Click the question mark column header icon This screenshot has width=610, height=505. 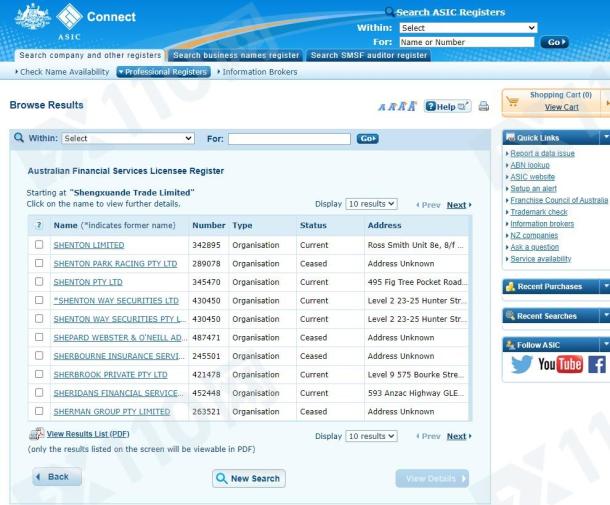pos(39,225)
